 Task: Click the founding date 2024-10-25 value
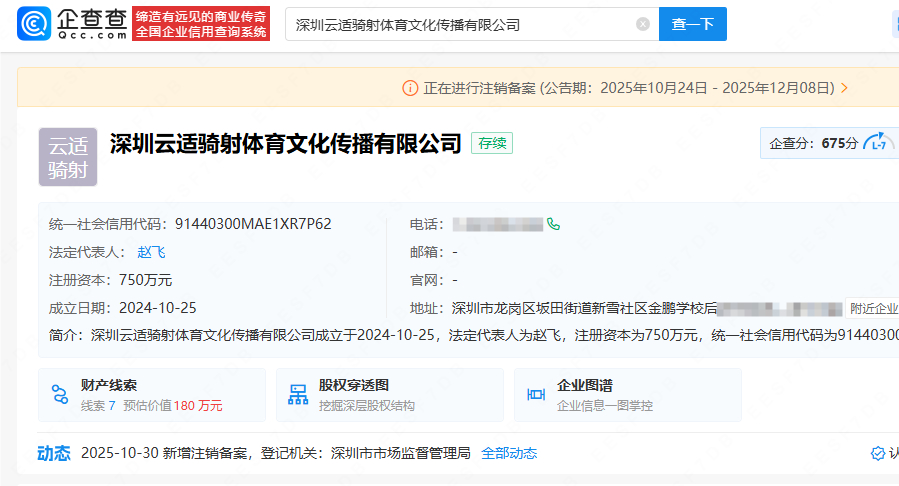click(158, 308)
